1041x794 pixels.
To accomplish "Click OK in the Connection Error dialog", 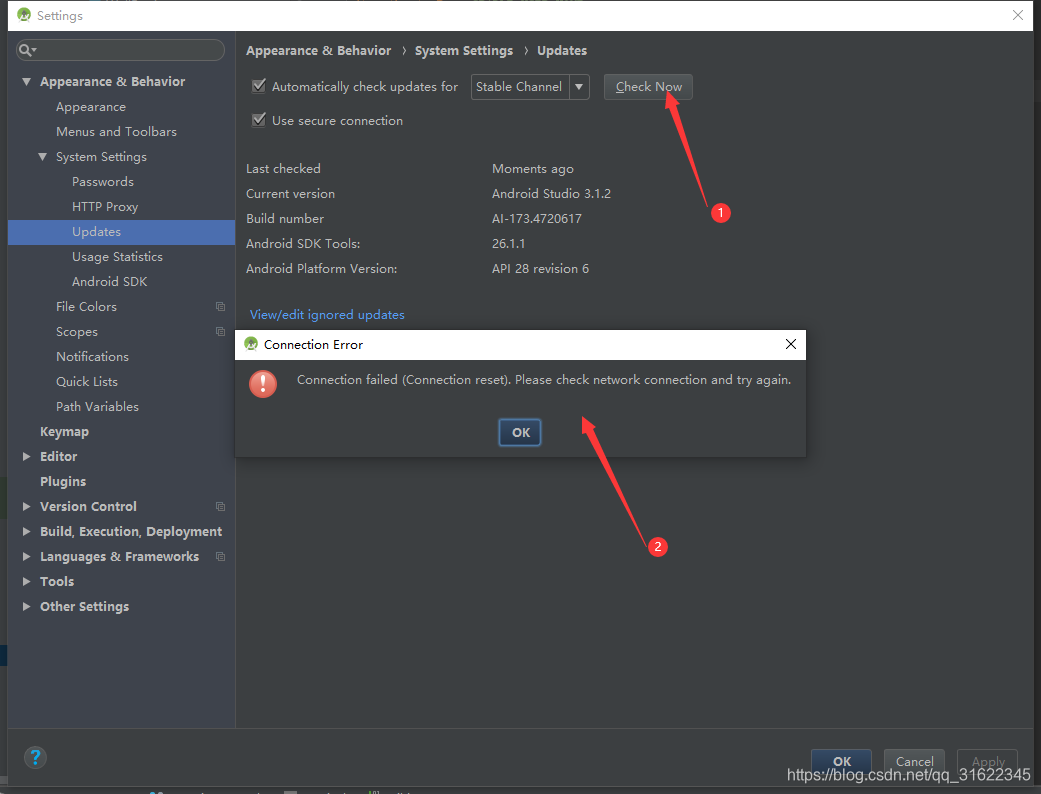I will tap(520, 432).
